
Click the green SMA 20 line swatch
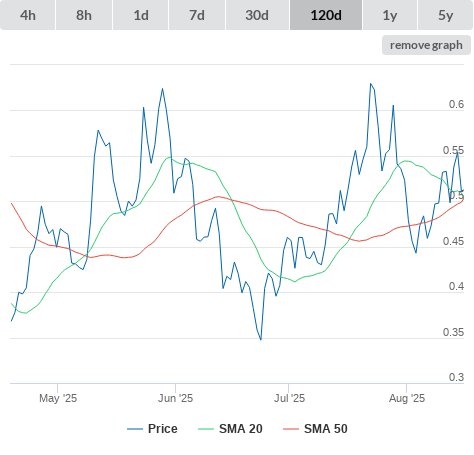[x=206, y=429]
